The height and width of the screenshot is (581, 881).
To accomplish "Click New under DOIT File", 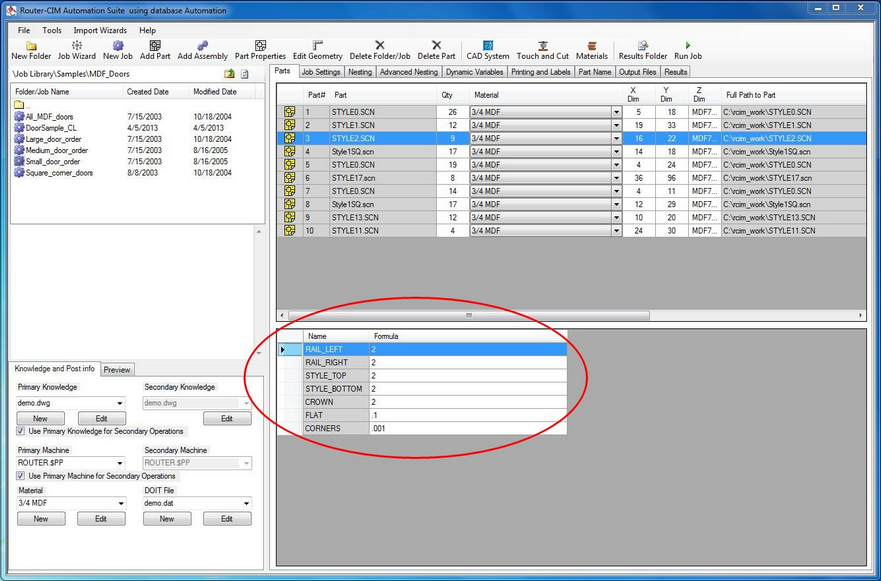I will click(167, 519).
